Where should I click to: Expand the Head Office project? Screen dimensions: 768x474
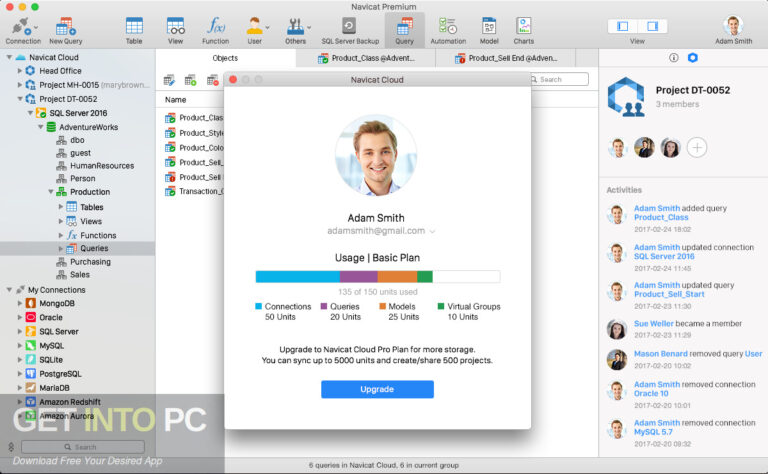(x=20, y=71)
